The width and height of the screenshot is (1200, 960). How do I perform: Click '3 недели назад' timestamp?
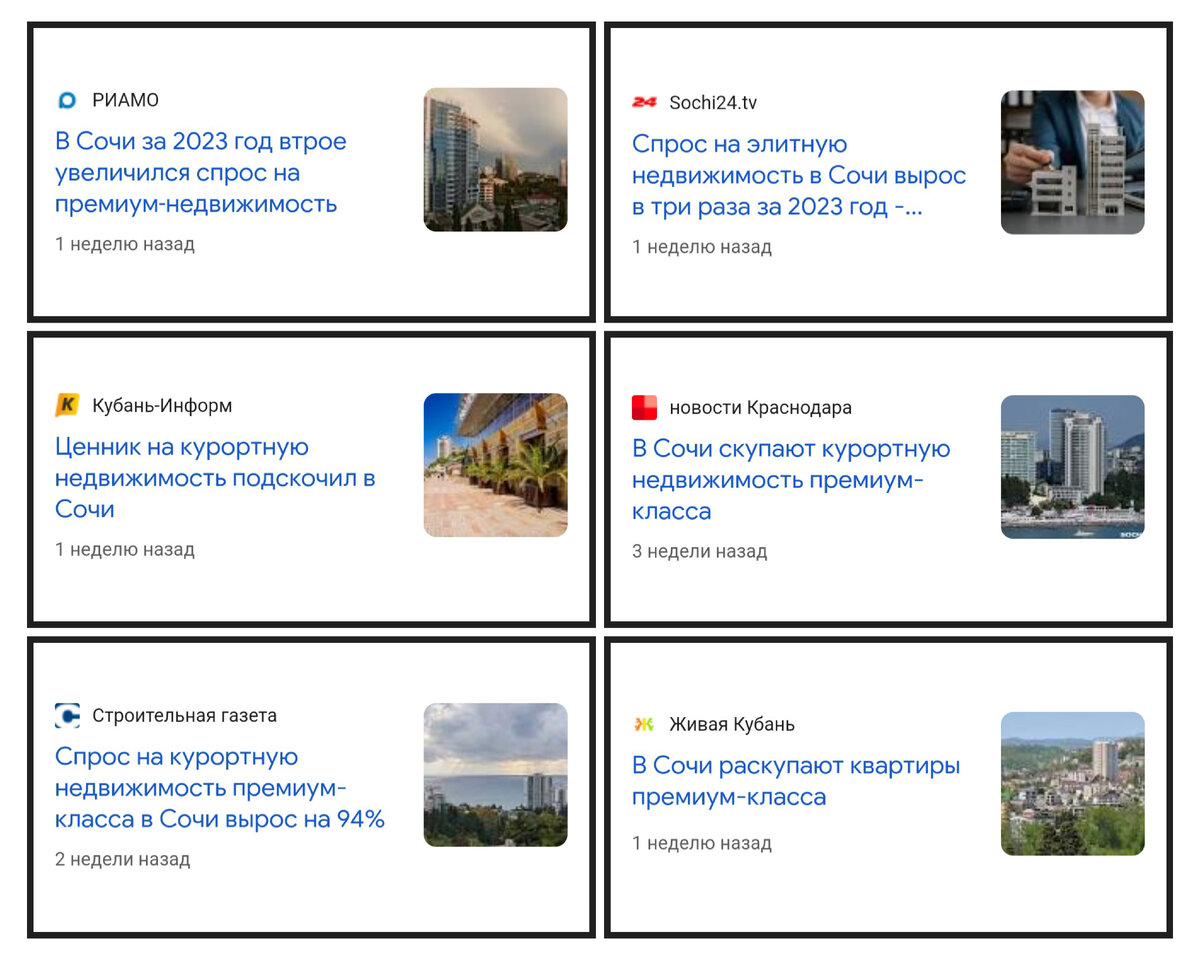click(x=700, y=551)
